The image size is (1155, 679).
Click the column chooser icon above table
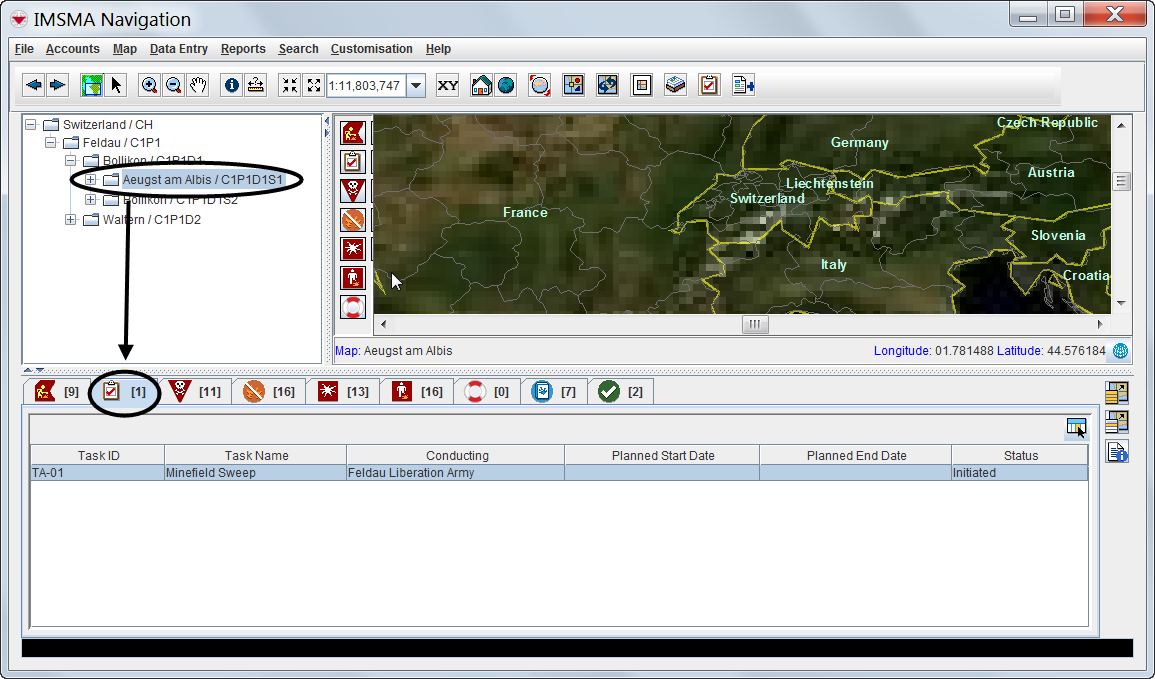pos(1076,428)
